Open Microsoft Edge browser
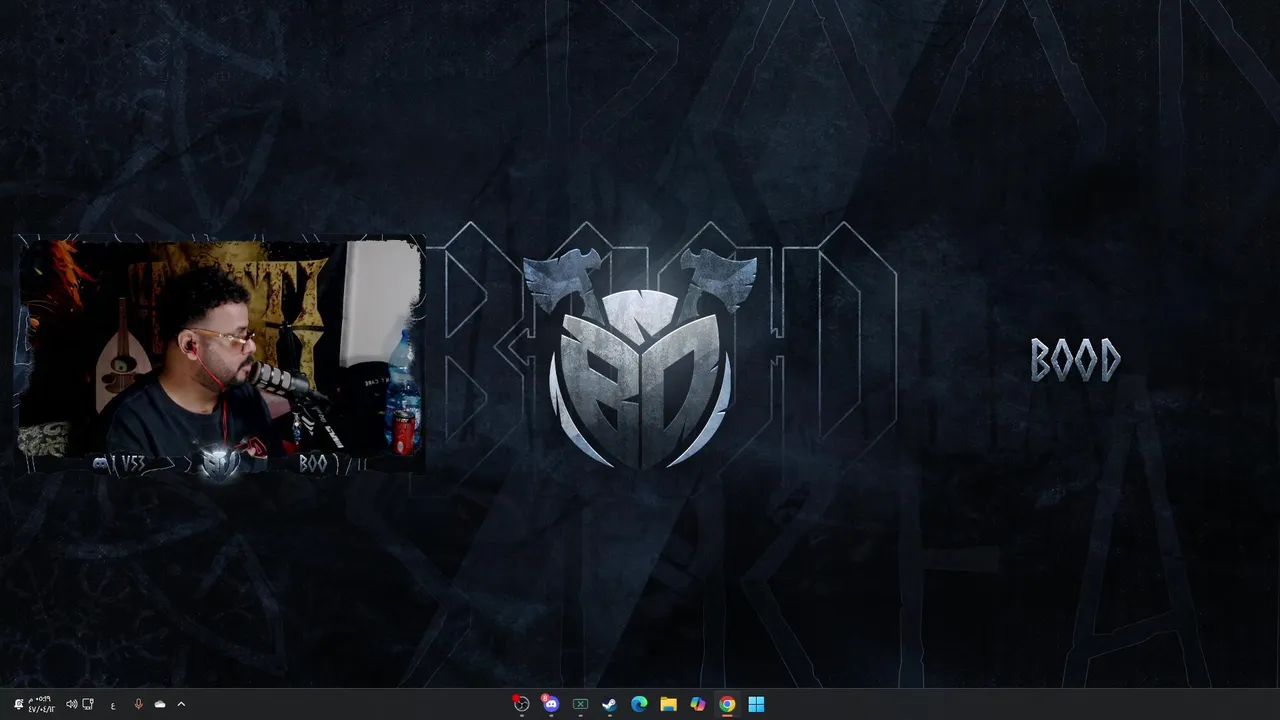 coord(639,704)
